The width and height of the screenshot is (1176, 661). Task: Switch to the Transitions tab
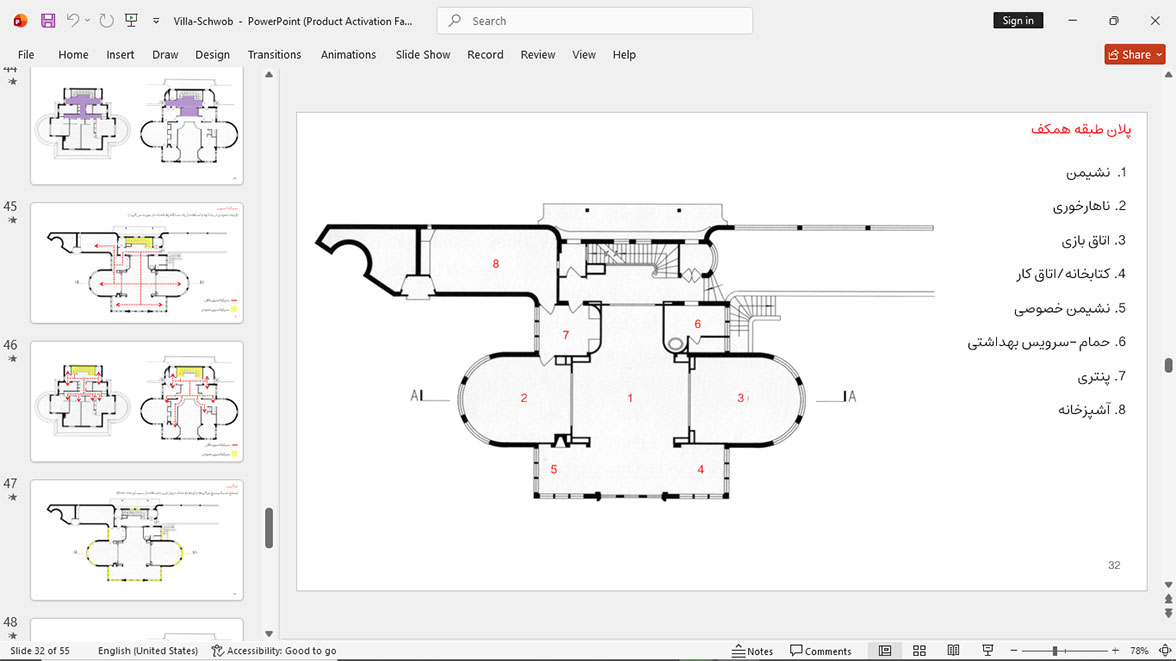[x=274, y=55]
